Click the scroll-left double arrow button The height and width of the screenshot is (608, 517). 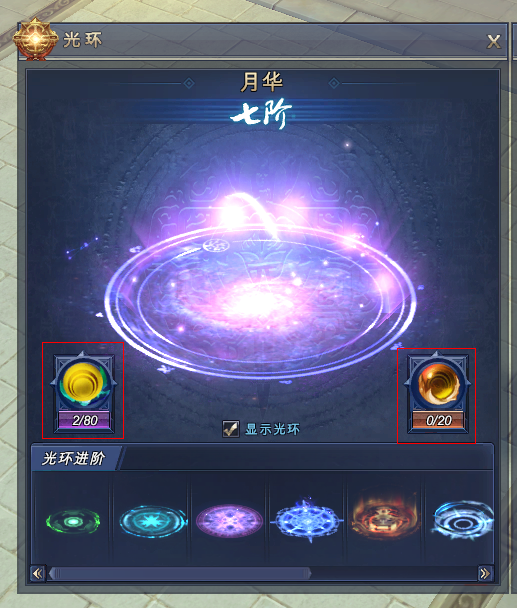[x=38, y=573]
